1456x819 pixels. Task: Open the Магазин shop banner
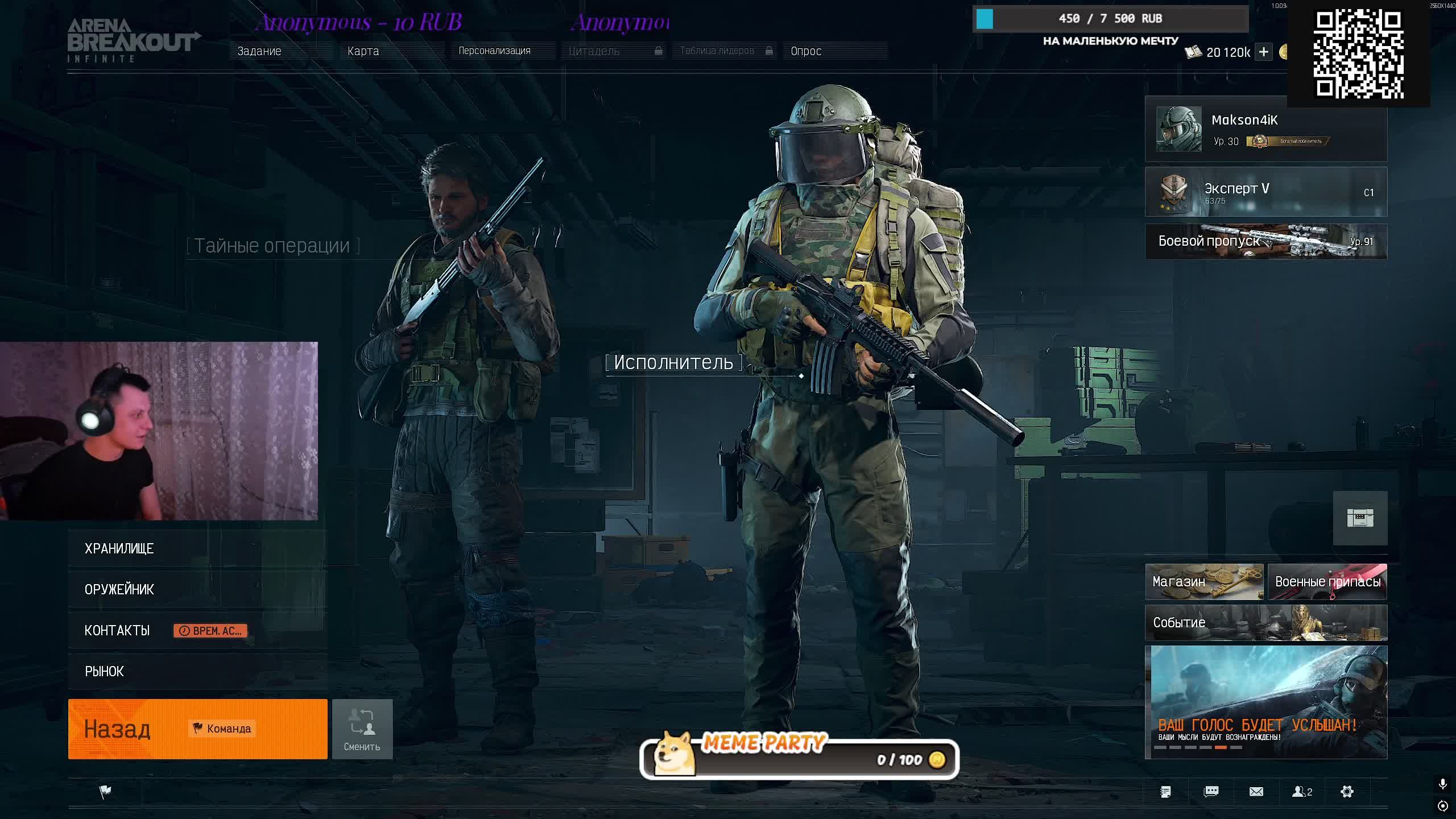pyautogui.click(x=1204, y=582)
